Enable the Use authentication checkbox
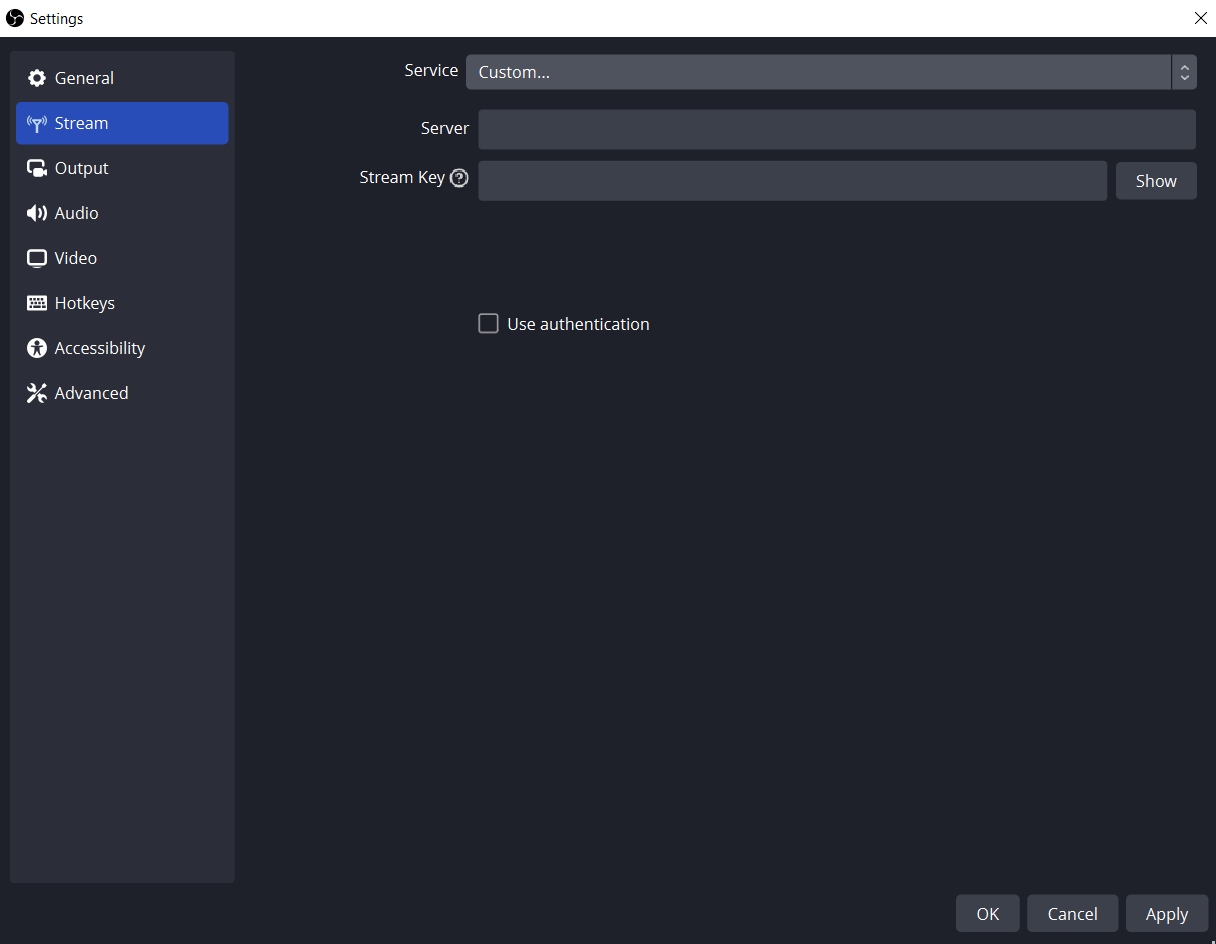 488,323
